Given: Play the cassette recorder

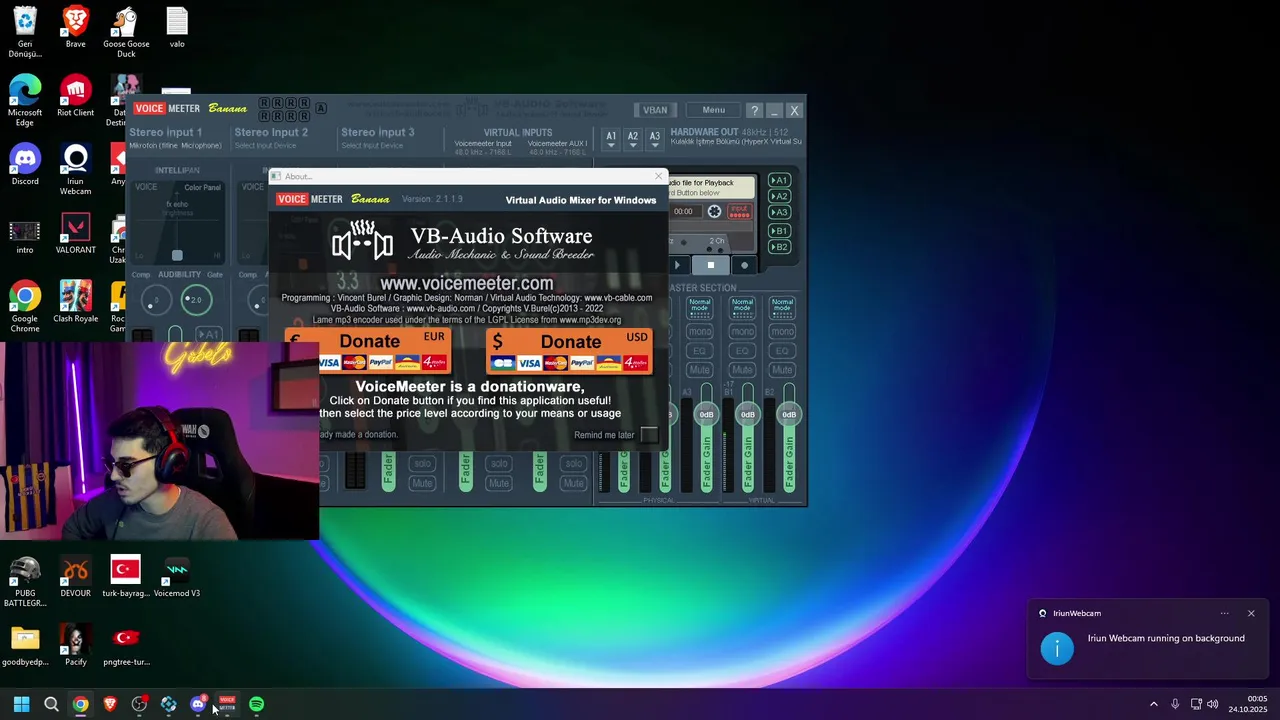Looking at the screenshot, I should (x=678, y=265).
